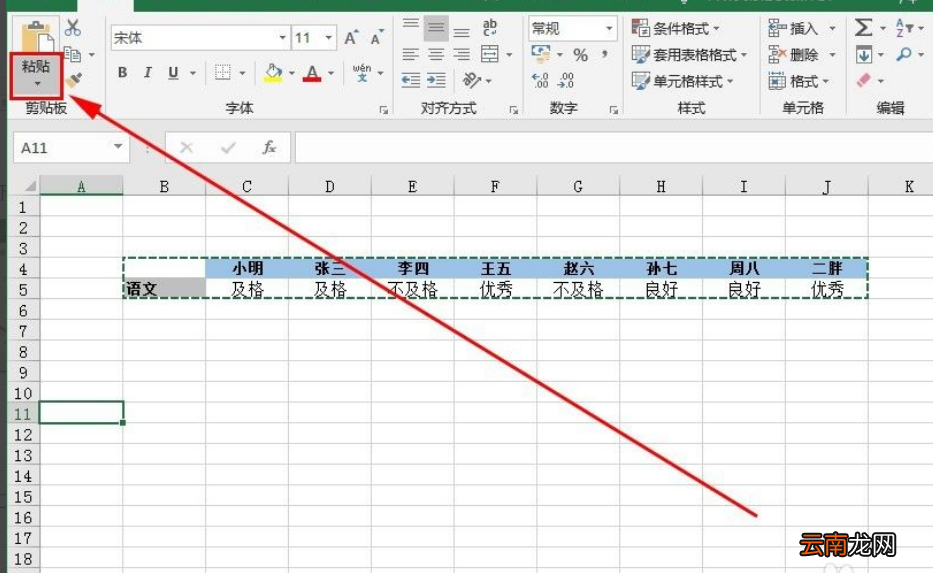Image resolution: width=933 pixels, height=573 pixels.
Task: Decrease decimal places icon
Action: (x=566, y=80)
